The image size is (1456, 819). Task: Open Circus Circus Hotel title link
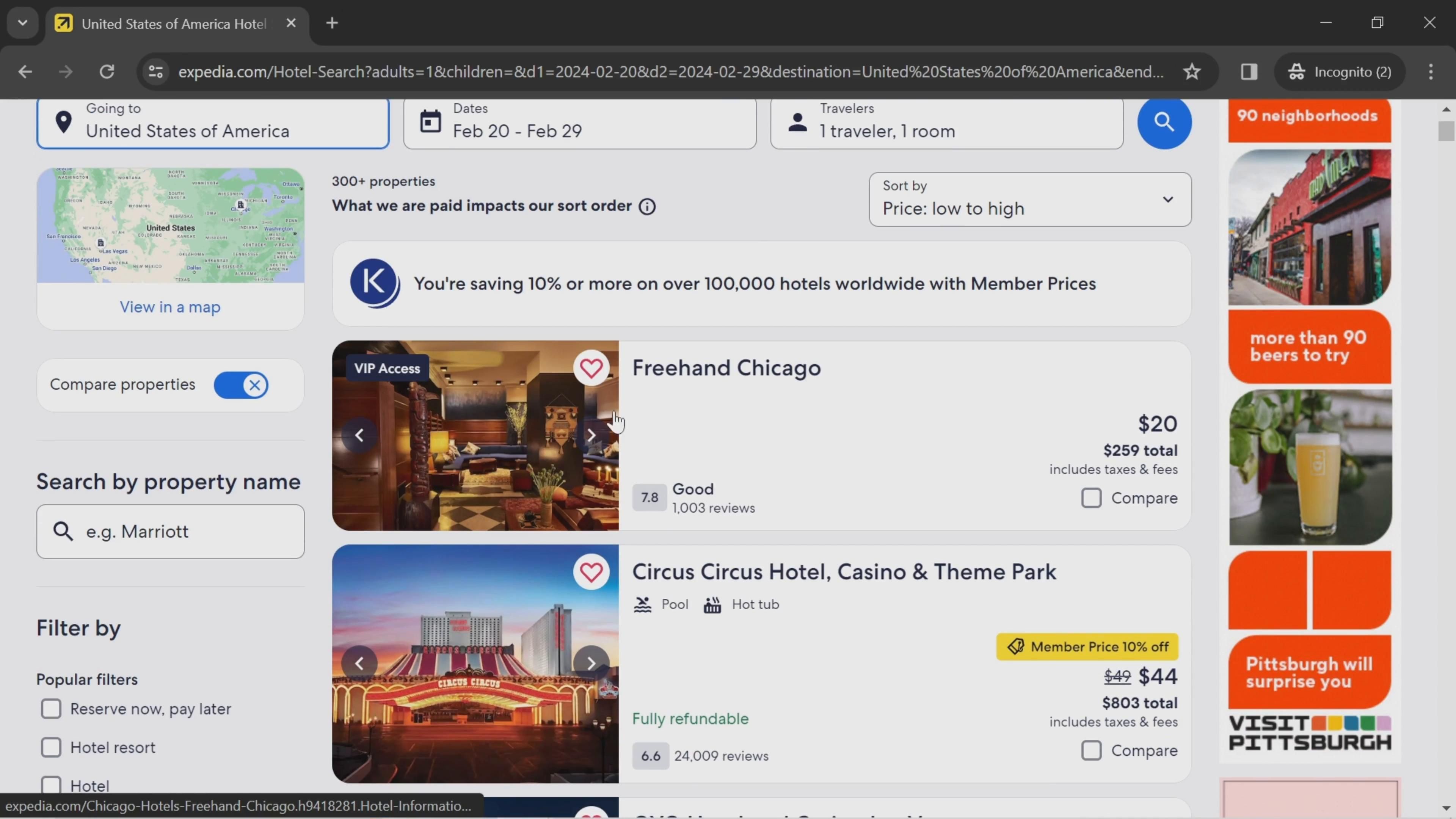(844, 572)
